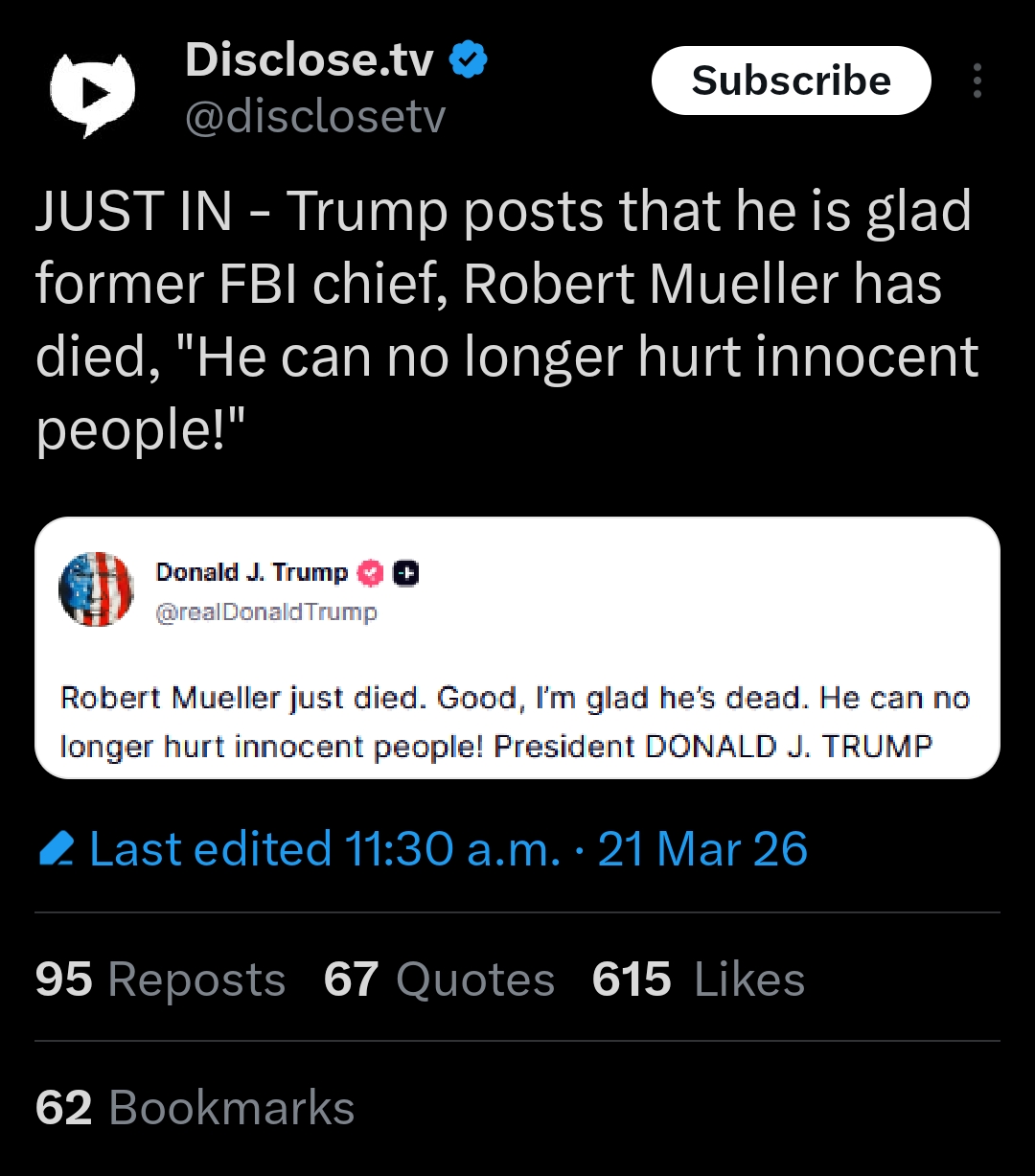Open the Disclose.tv display name

pos(309,60)
